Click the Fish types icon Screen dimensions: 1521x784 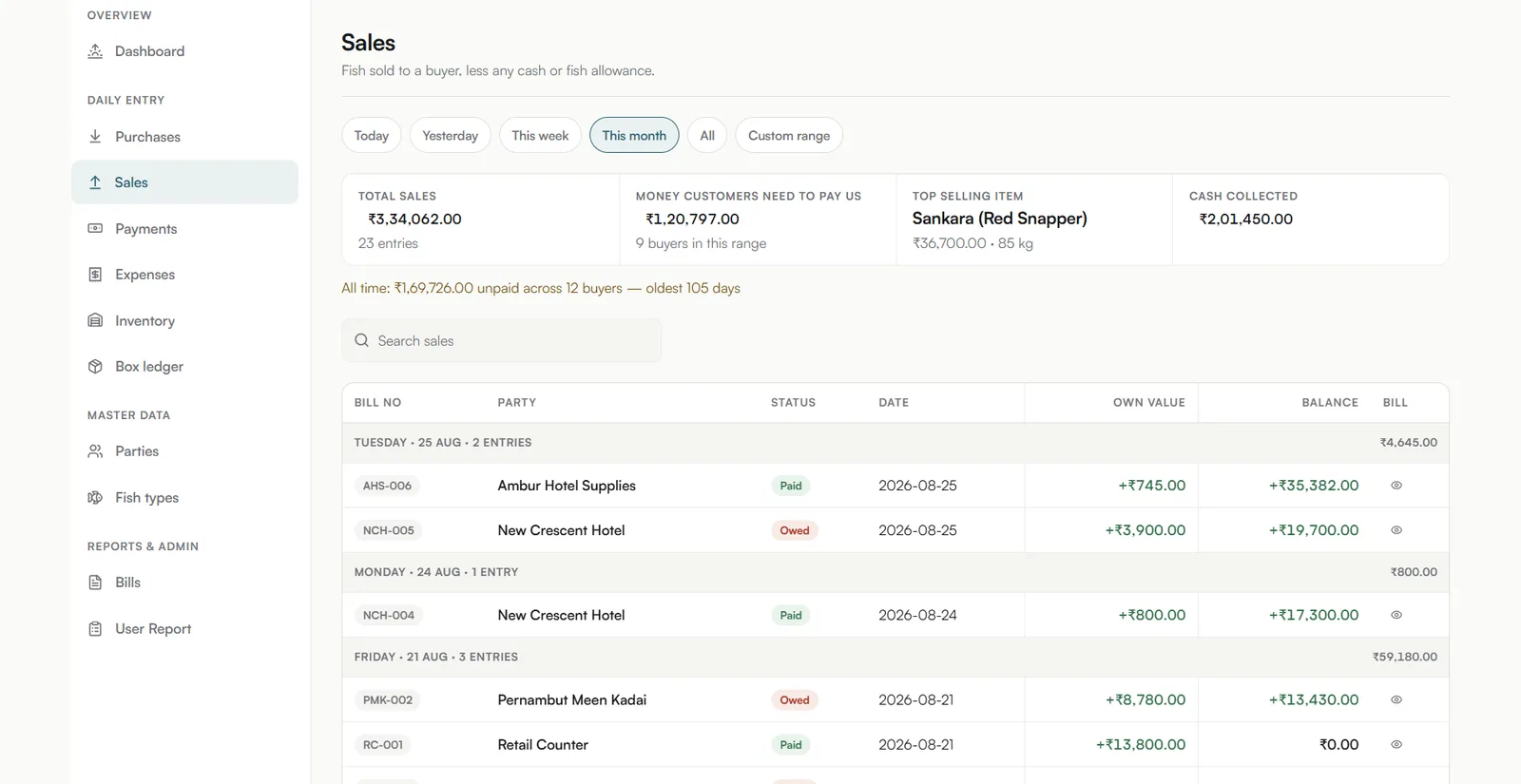(x=95, y=498)
